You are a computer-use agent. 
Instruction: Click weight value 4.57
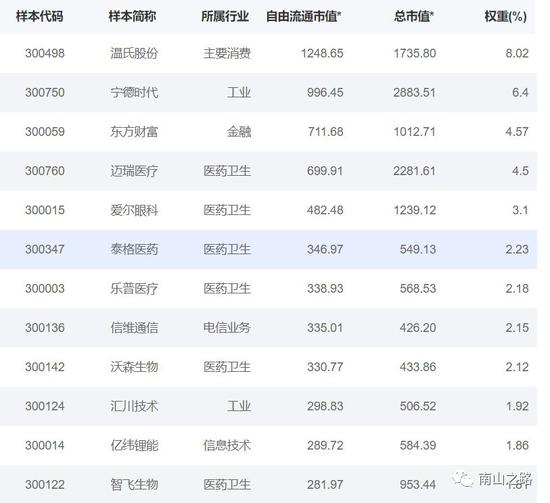click(x=517, y=132)
